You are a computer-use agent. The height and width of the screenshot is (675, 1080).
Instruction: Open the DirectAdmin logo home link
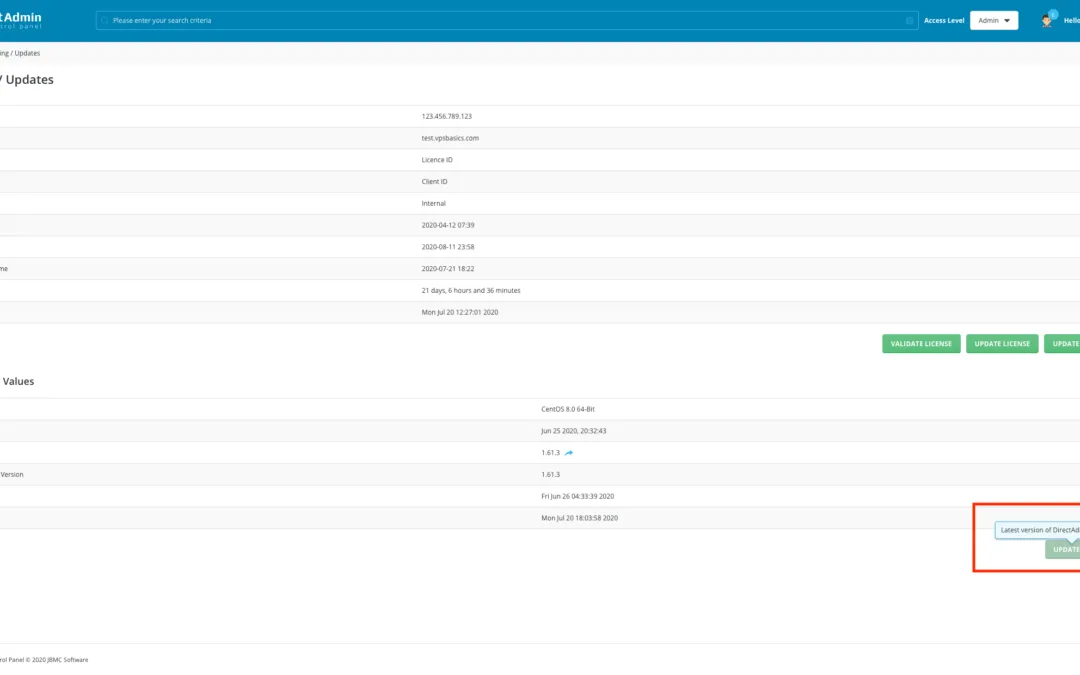(20, 17)
